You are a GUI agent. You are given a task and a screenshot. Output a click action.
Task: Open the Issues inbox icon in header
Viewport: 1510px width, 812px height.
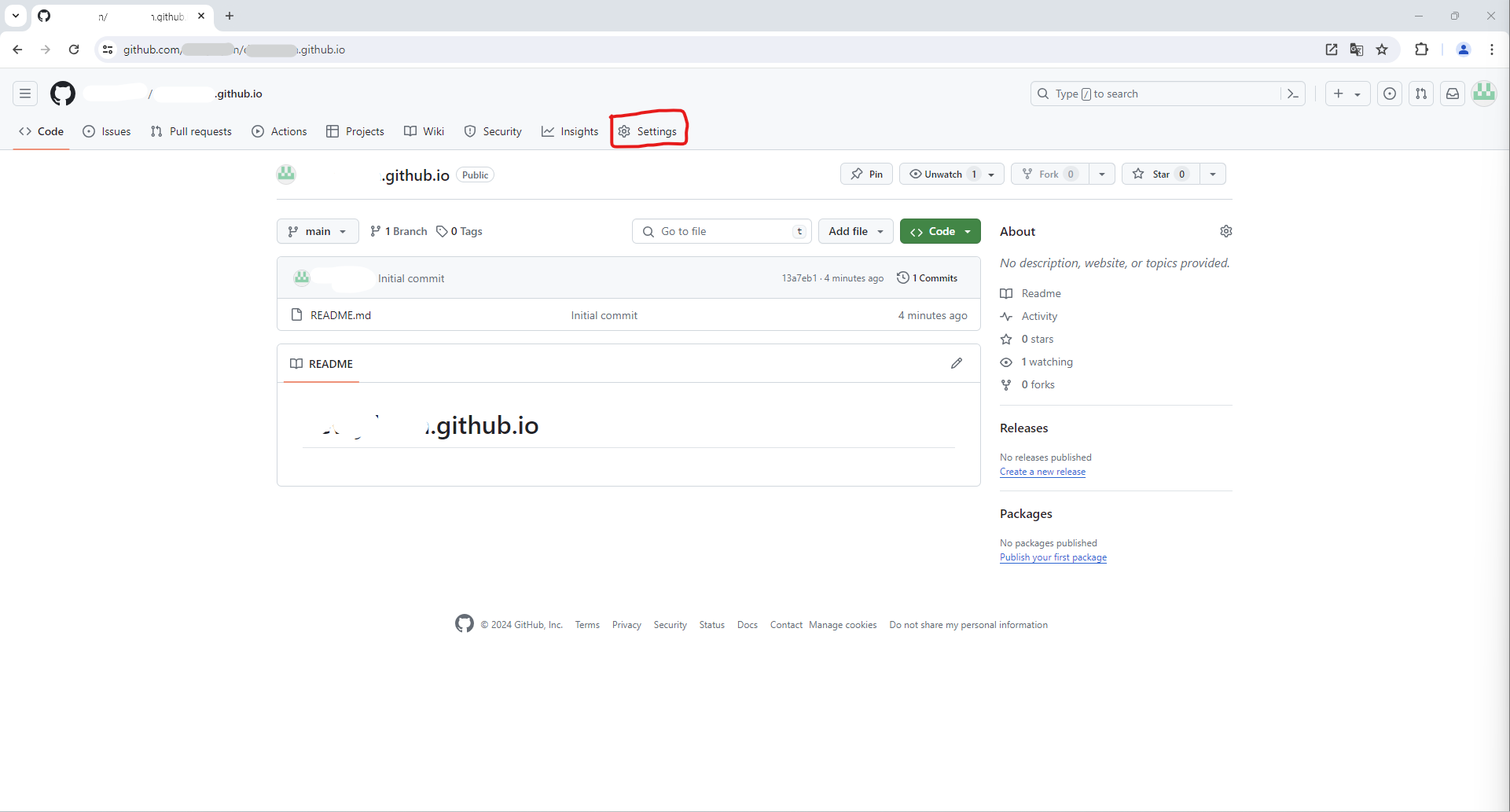click(x=1390, y=94)
